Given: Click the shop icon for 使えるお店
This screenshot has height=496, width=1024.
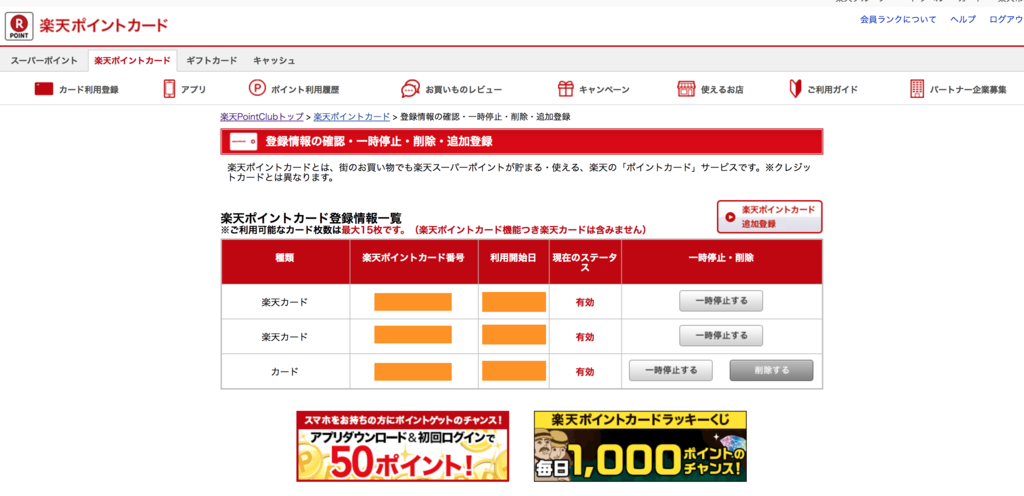Looking at the screenshot, I should tap(685, 89).
